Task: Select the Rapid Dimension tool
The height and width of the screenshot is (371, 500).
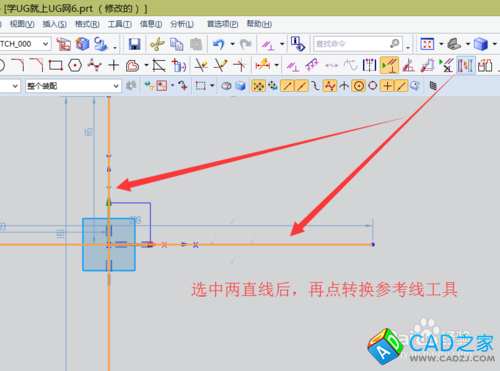Action: point(263,65)
